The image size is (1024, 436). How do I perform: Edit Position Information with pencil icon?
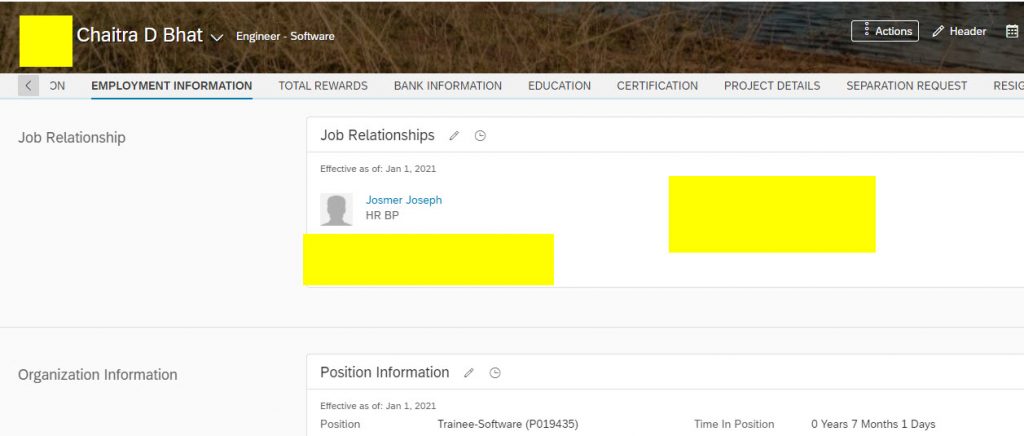coord(469,373)
